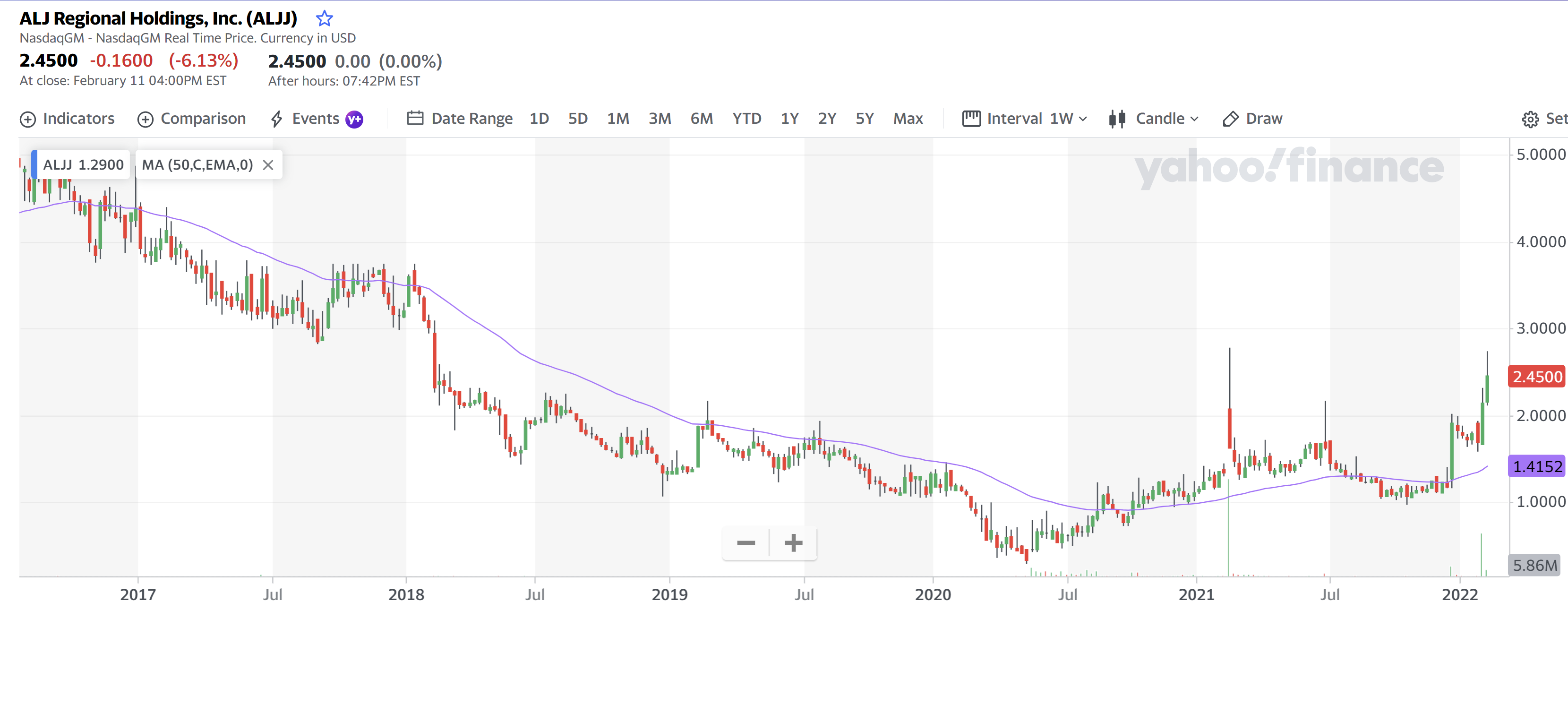Viewport: 1568px width, 705px height.
Task: Click the NasdaqGM real time price subtitle
Action: click(x=188, y=38)
